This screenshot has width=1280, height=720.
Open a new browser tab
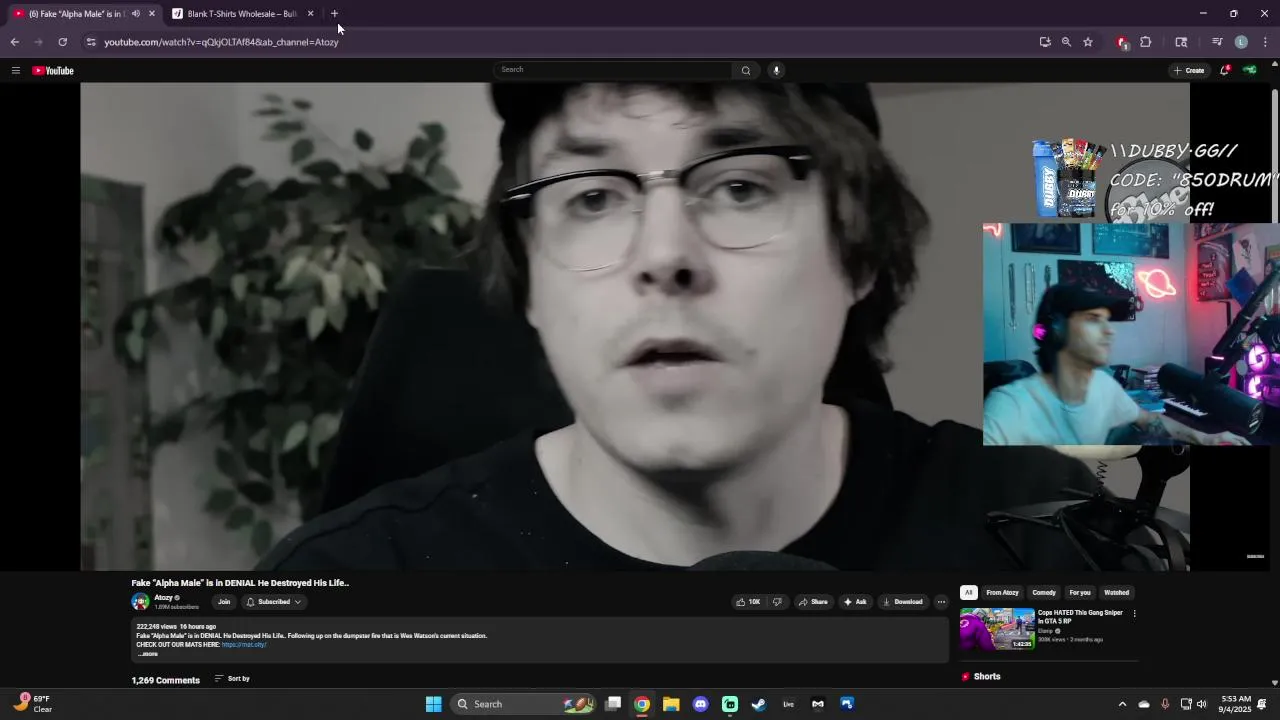click(x=335, y=14)
